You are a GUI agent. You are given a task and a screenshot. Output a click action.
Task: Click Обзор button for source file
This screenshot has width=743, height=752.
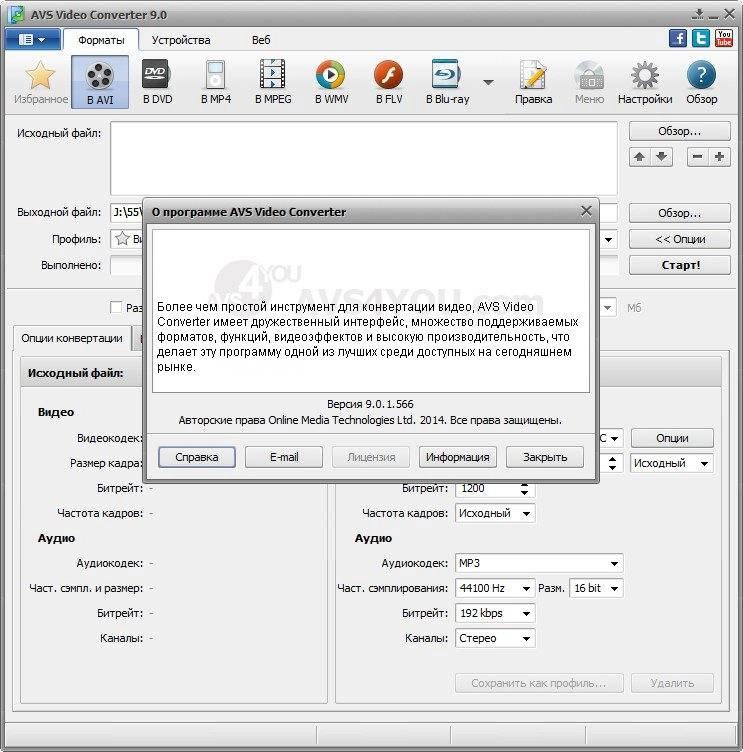point(680,131)
